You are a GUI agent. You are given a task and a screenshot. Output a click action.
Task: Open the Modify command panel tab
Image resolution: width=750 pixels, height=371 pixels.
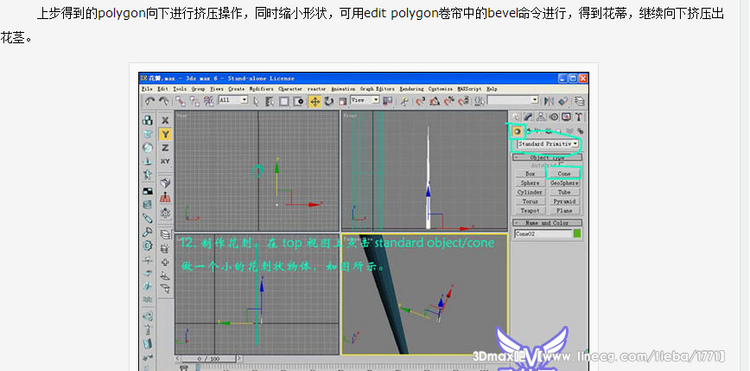click(528, 117)
